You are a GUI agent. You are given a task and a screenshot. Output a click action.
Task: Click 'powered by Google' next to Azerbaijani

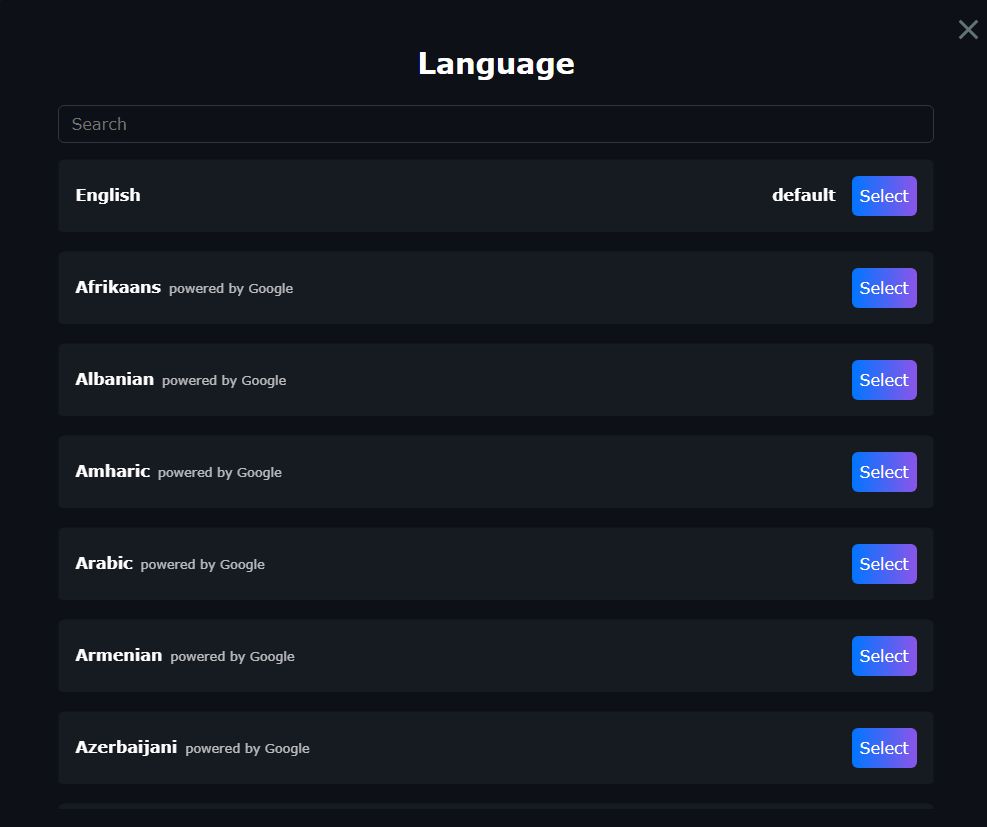coord(247,748)
